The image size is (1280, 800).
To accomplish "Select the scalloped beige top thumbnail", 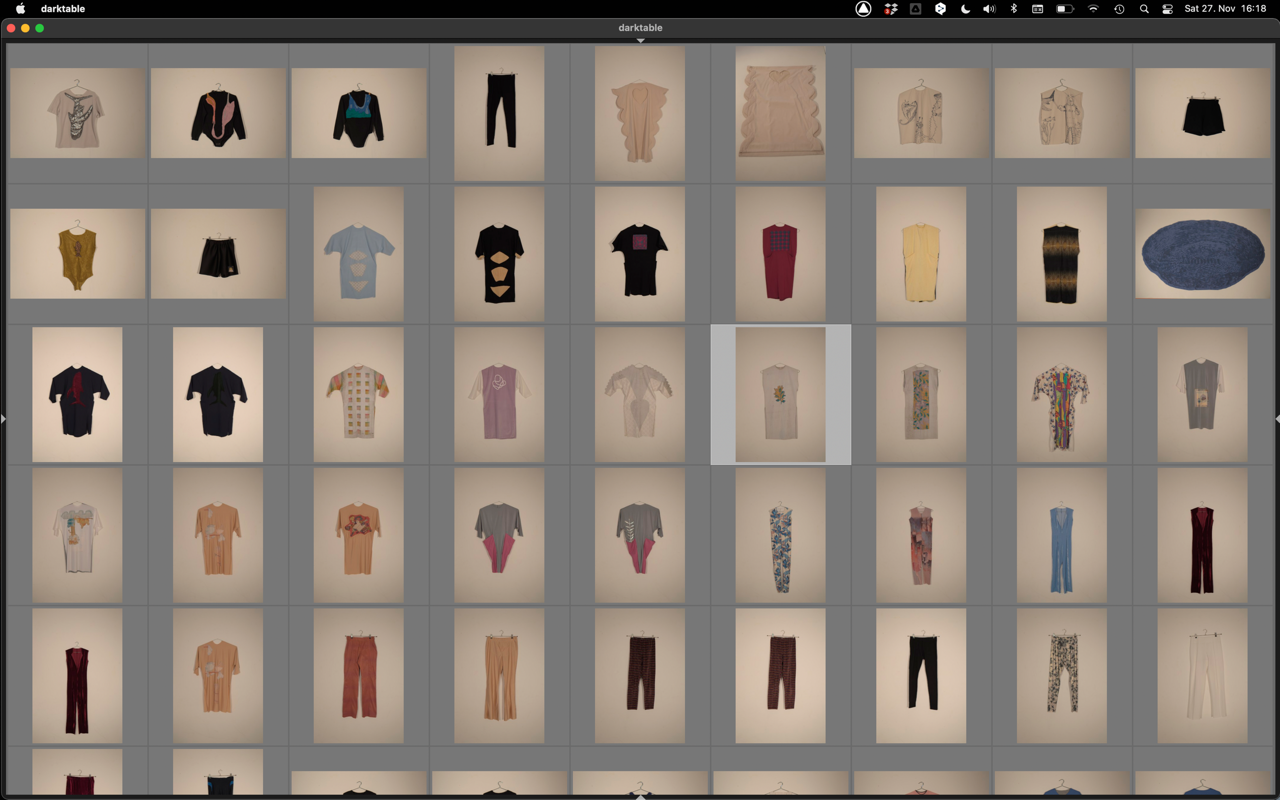I will tap(640, 113).
